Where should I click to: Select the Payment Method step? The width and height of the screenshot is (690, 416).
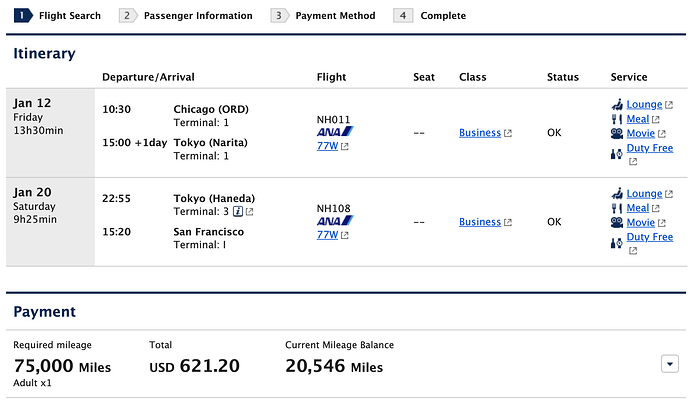click(x=323, y=16)
